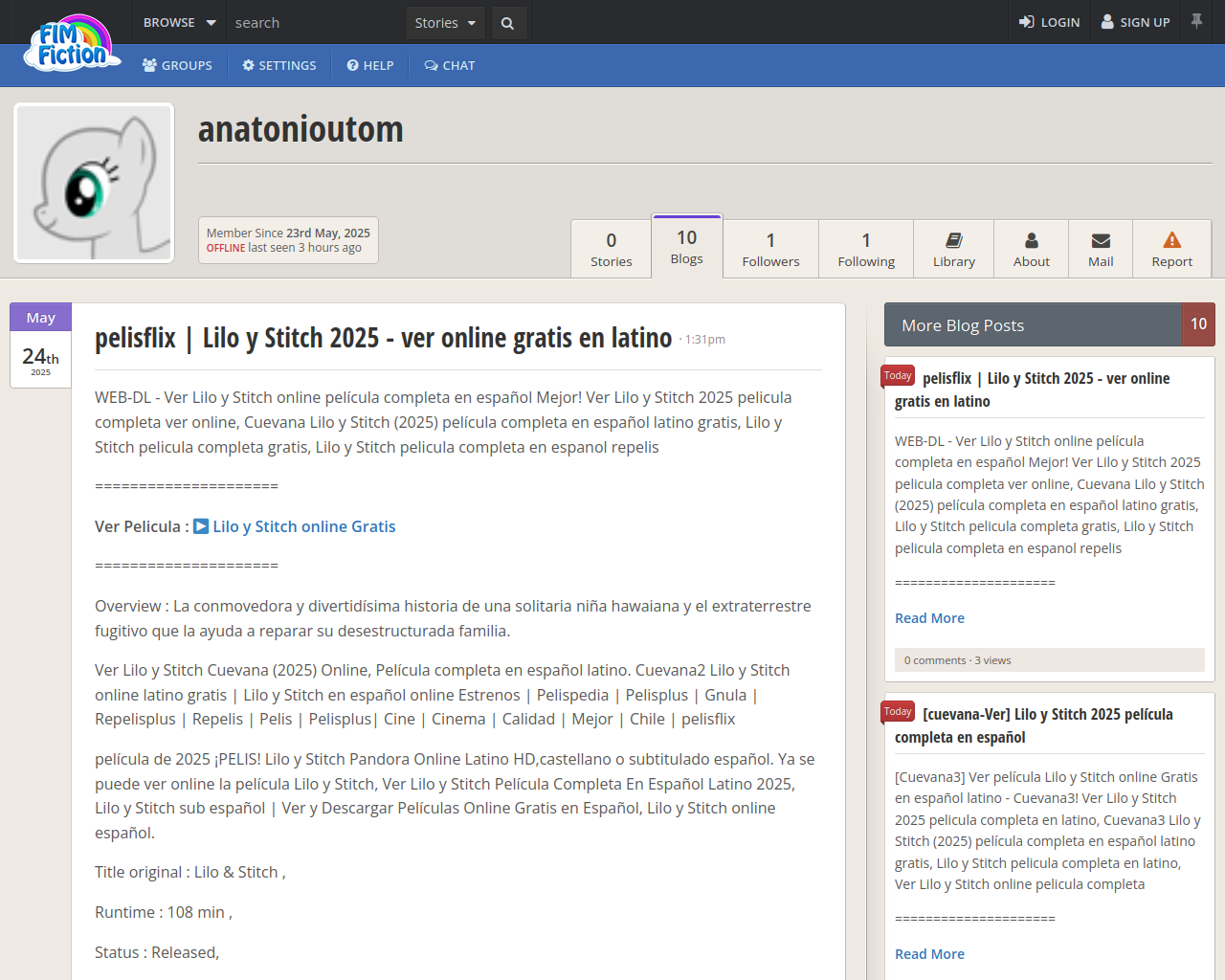Click the Lilo y Stitch online Gratis link
The height and width of the screenshot is (980, 1225).
tap(304, 526)
